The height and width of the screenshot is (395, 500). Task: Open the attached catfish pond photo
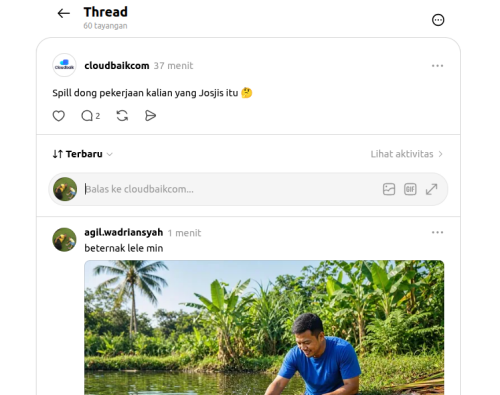264,328
